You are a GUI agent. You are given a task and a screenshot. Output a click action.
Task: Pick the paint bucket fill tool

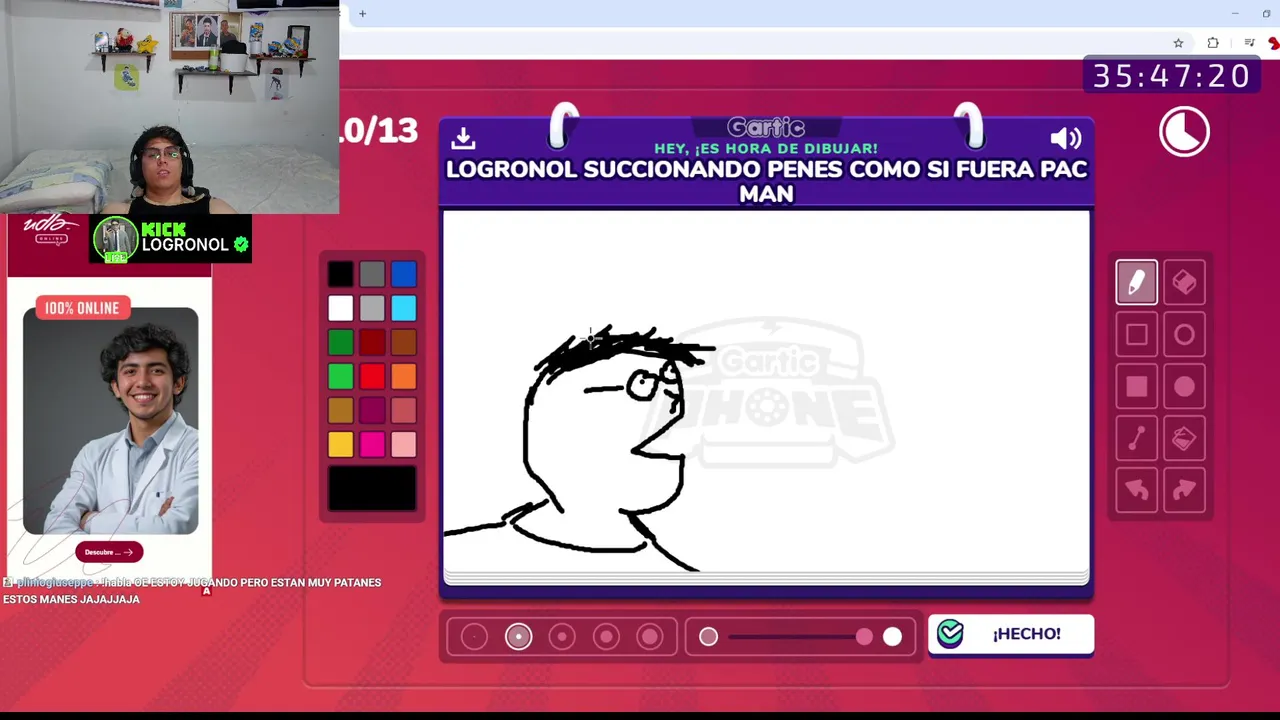point(1184,439)
